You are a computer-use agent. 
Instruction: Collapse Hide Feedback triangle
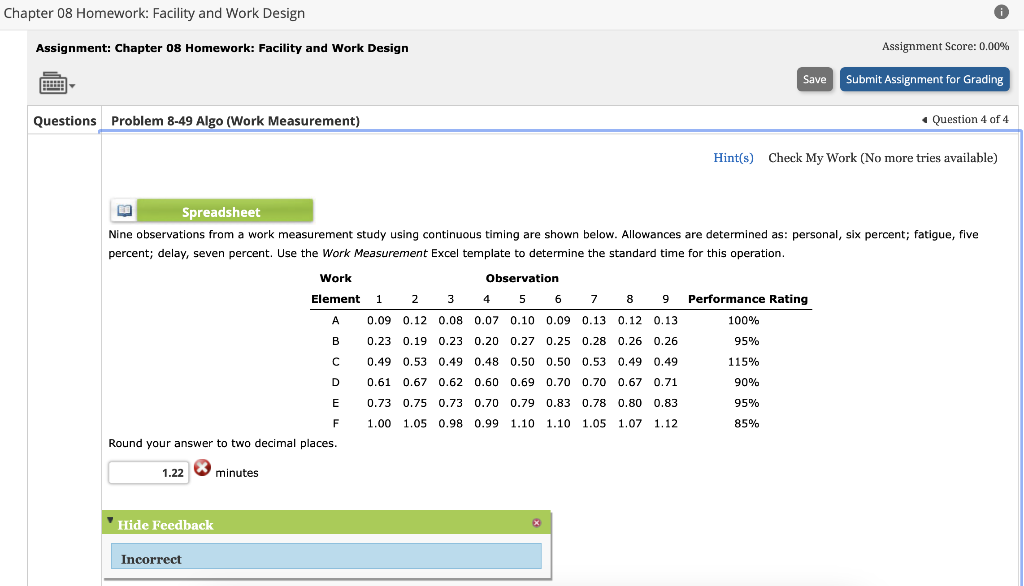point(110,521)
